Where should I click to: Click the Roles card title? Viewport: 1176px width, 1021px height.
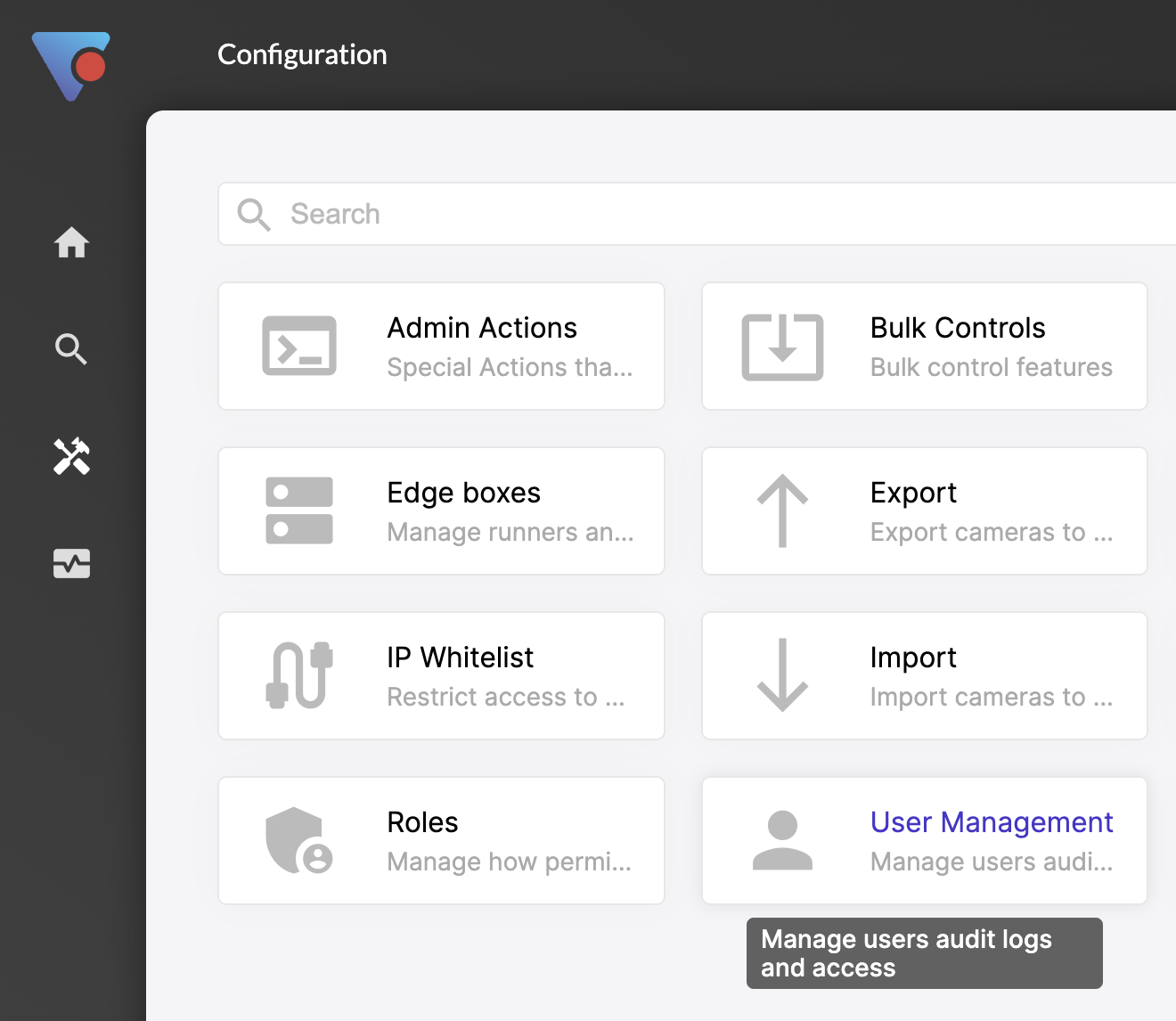point(422,822)
